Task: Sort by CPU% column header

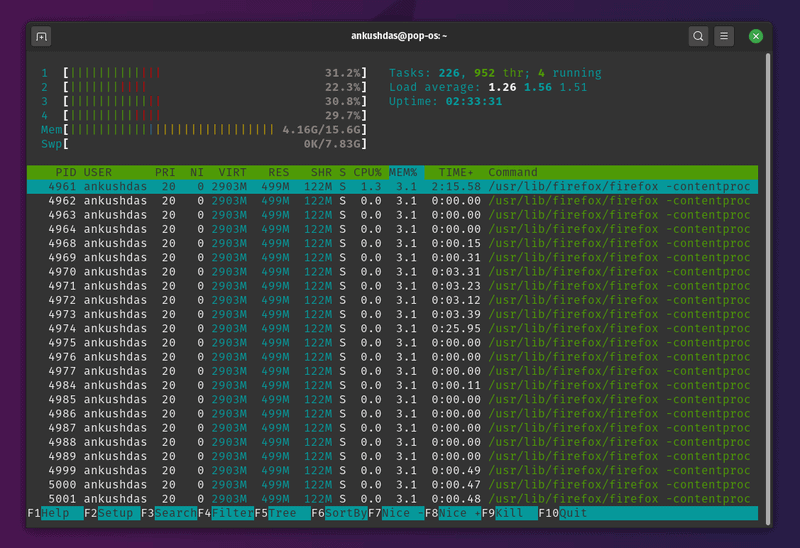Action: pos(367,172)
